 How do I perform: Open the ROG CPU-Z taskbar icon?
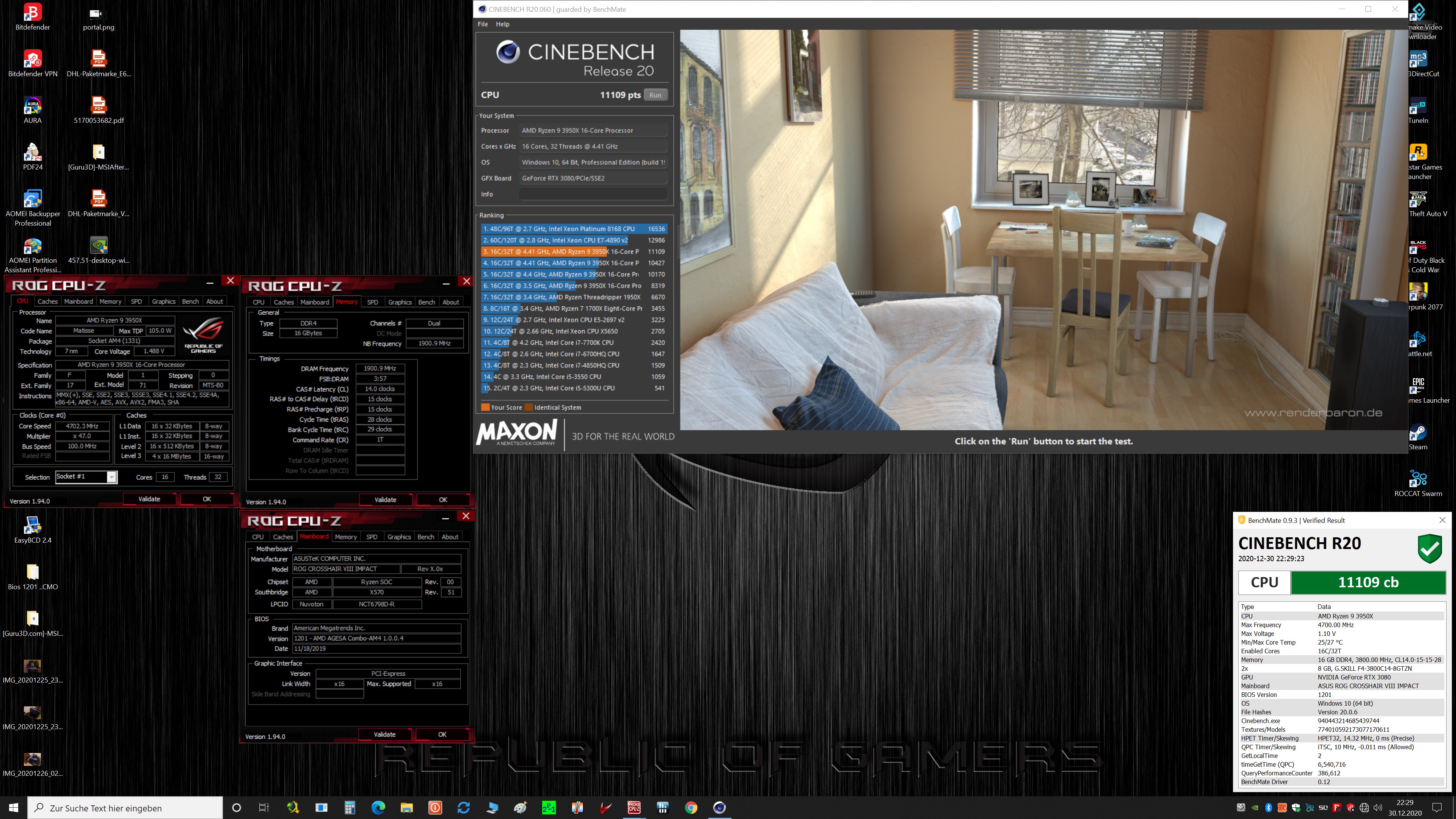click(634, 807)
